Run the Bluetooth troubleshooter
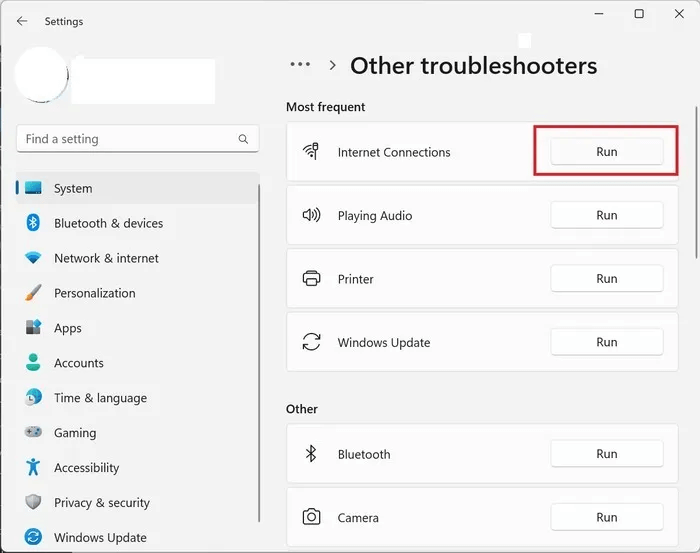This screenshot has height=553, width=700. (x=607, y=454)
